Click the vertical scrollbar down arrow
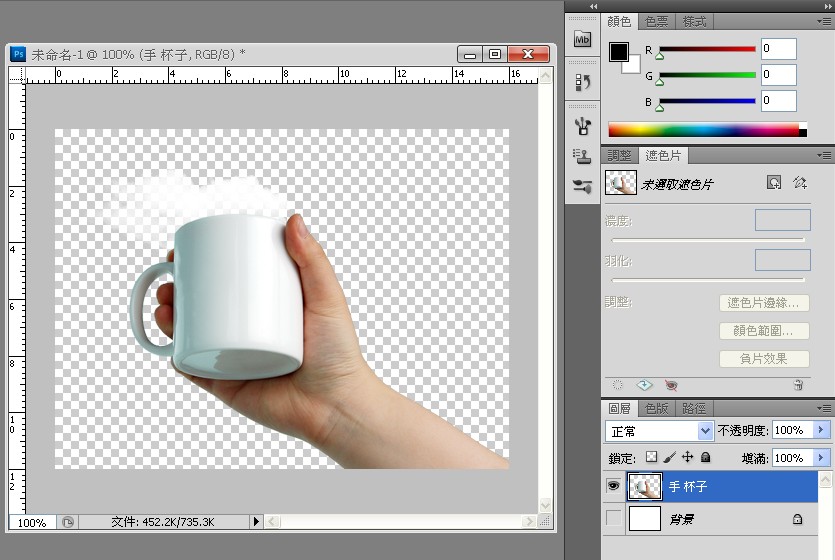The height and width of the screenshot is (560, 835). (545, 504)
